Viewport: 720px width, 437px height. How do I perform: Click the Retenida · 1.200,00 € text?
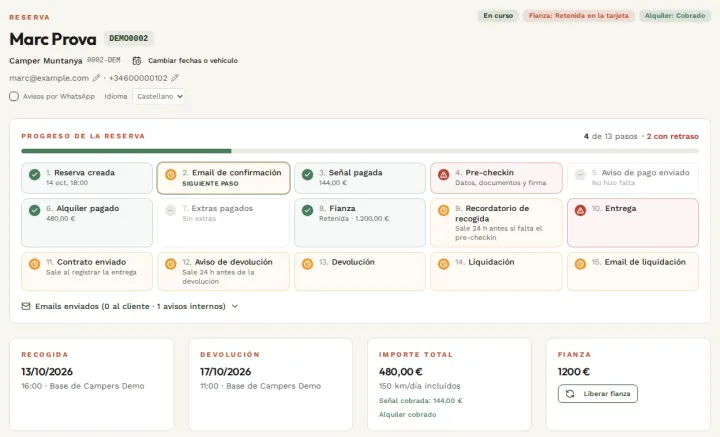click(354, 218)
